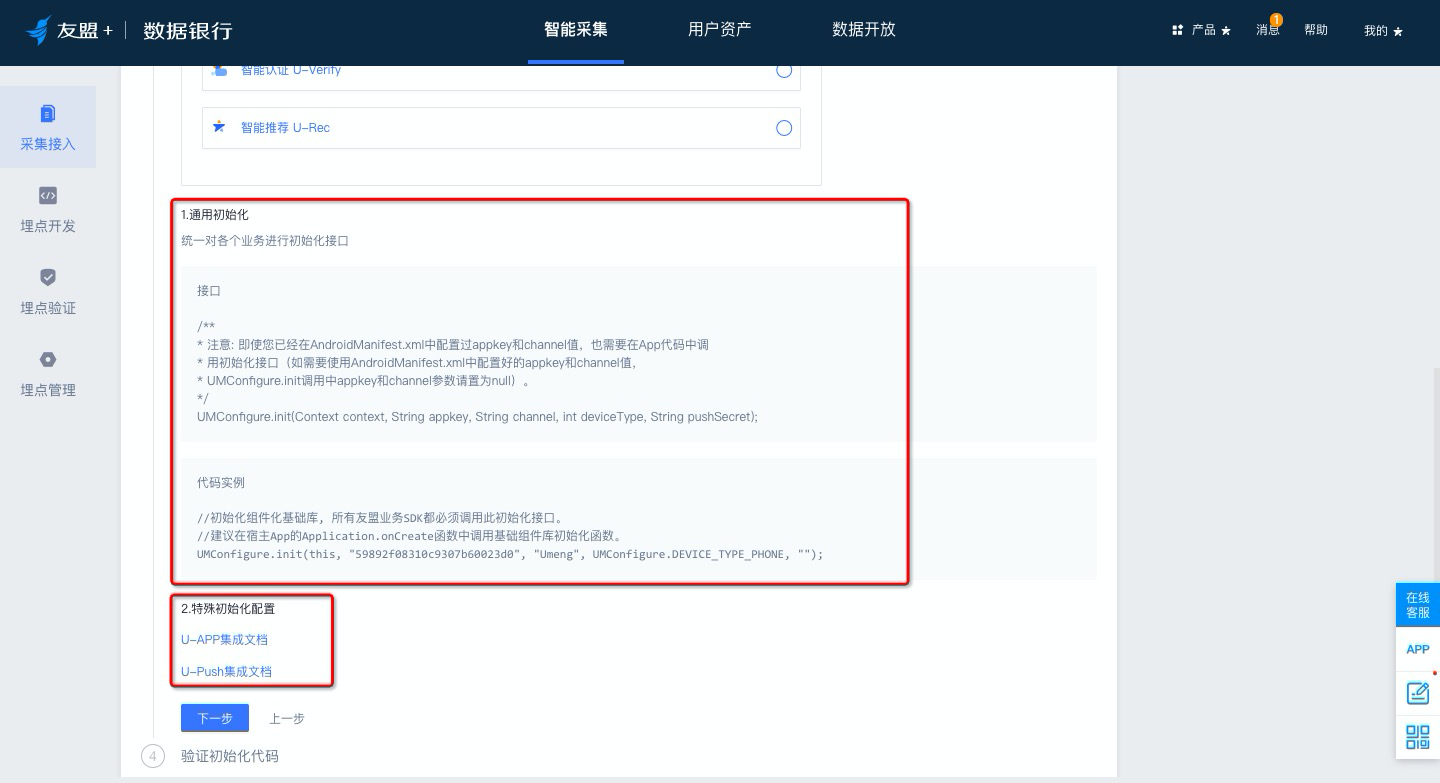Switch to the 数据开放 tab
This screenshot has width=1440, height=783.
(x=864, y=30)
